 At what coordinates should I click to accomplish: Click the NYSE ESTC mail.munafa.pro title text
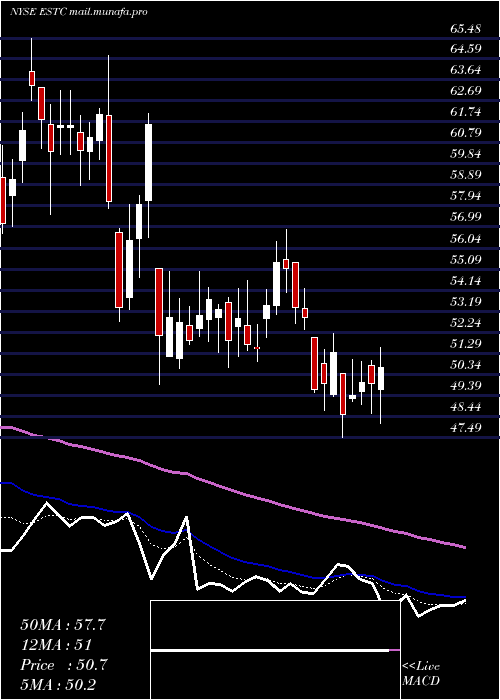coord(79,12)
